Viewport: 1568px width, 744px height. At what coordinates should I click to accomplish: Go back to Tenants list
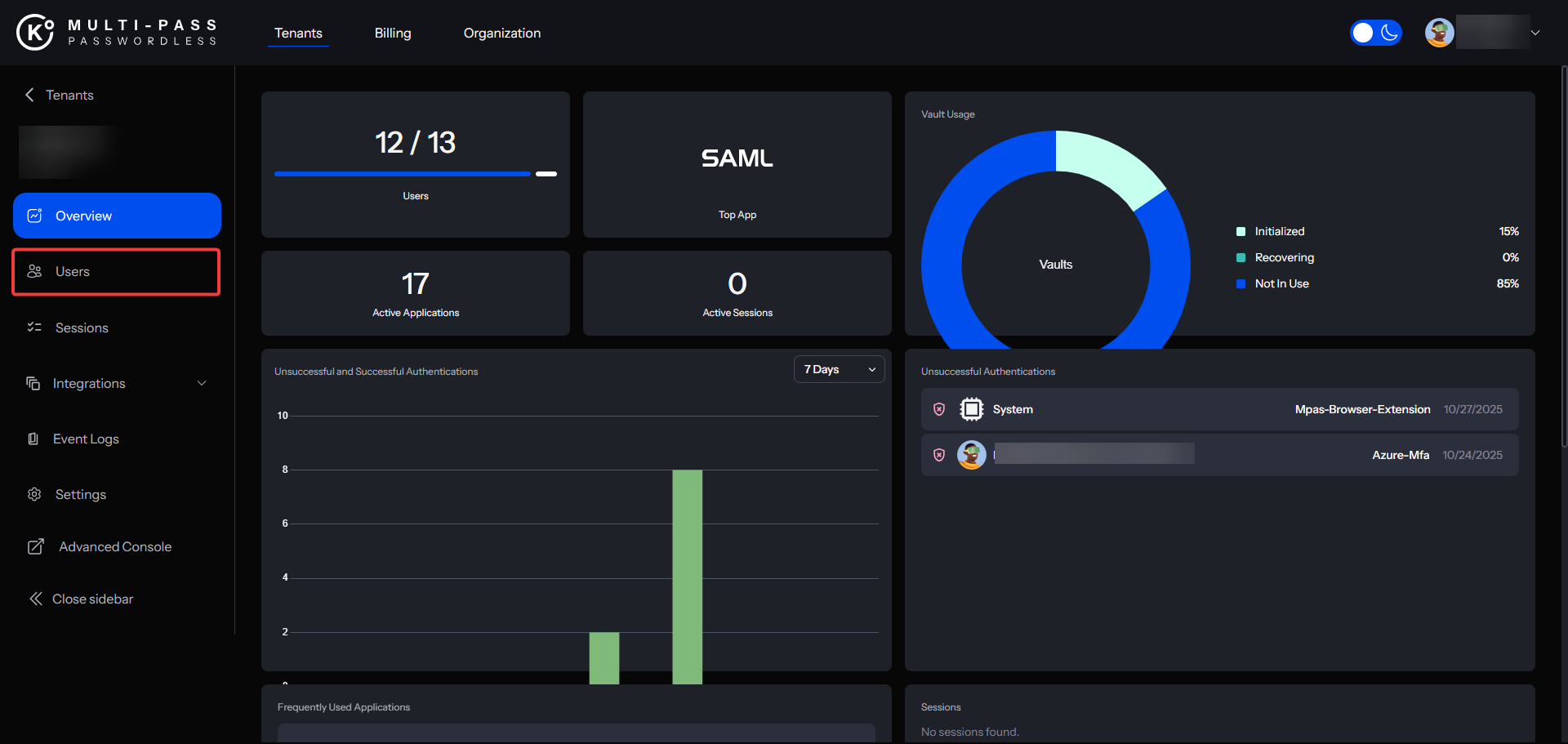(60, 95)
